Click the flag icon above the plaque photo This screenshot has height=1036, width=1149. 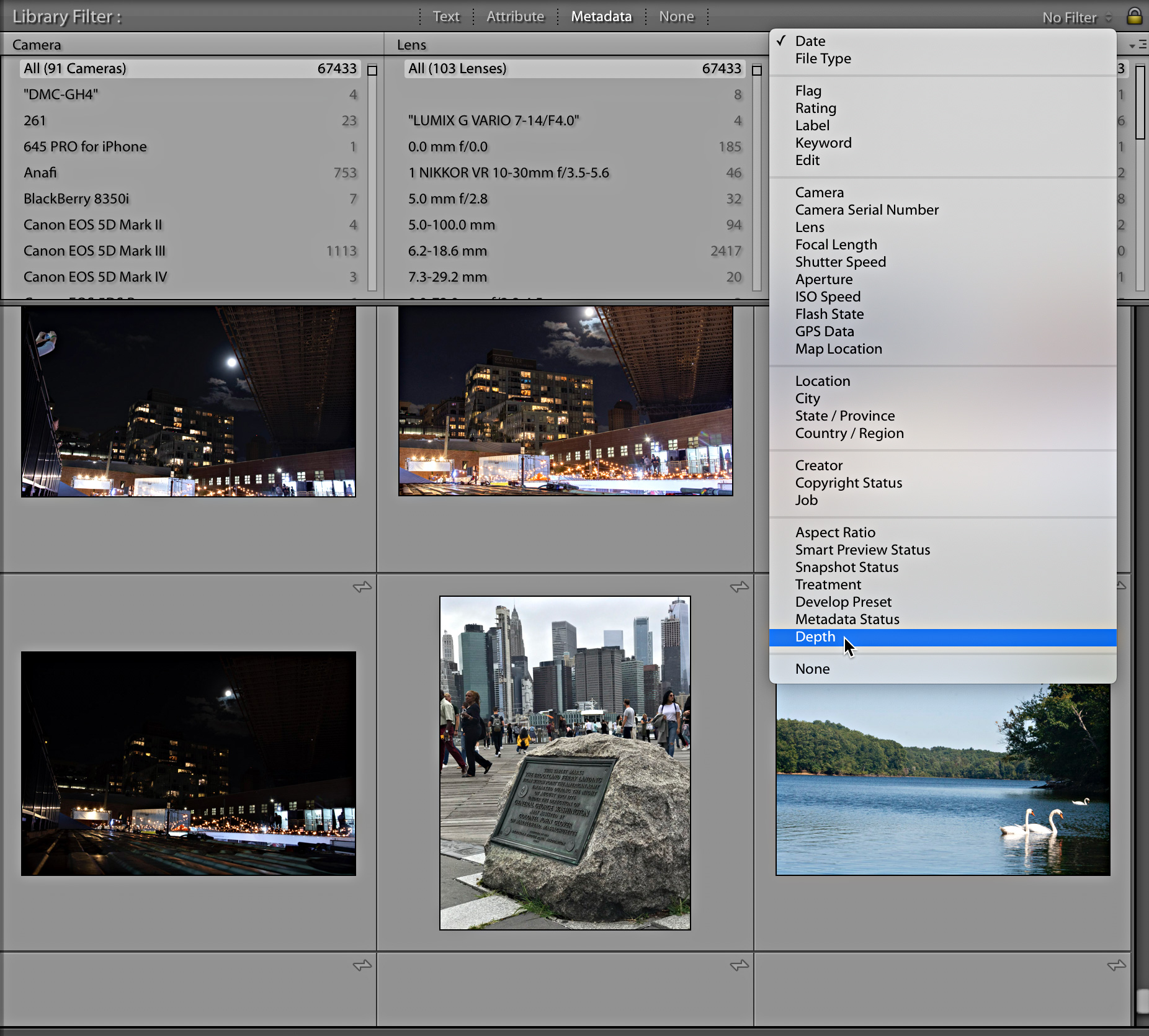[x=738, y=586]
